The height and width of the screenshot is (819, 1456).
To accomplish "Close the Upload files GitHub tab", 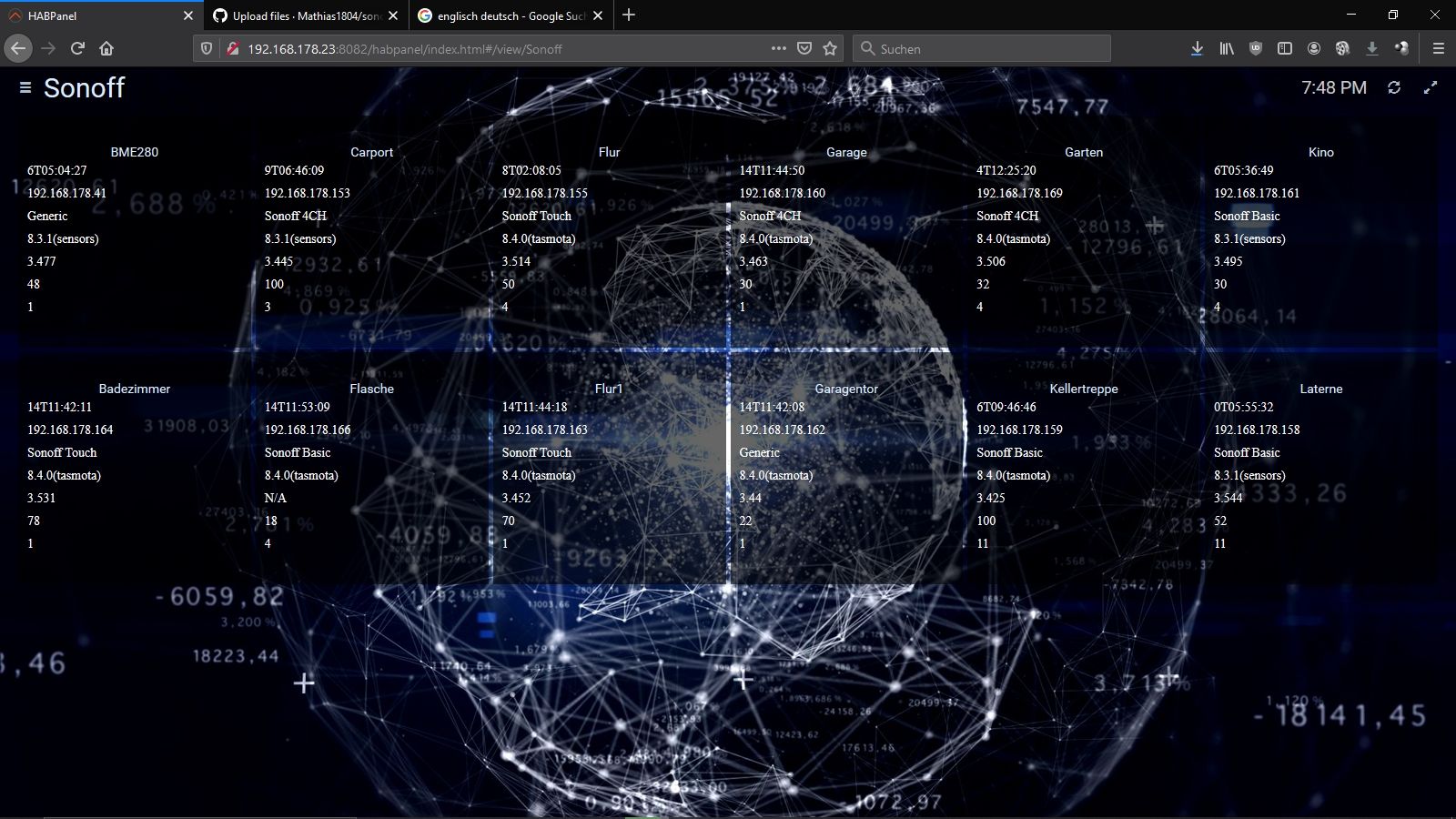I will (x=393, y=15).
